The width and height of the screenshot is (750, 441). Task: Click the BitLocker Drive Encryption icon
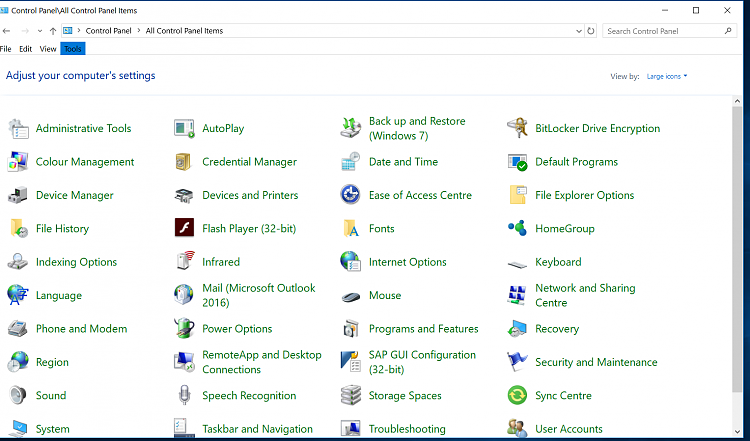[517, 128]
